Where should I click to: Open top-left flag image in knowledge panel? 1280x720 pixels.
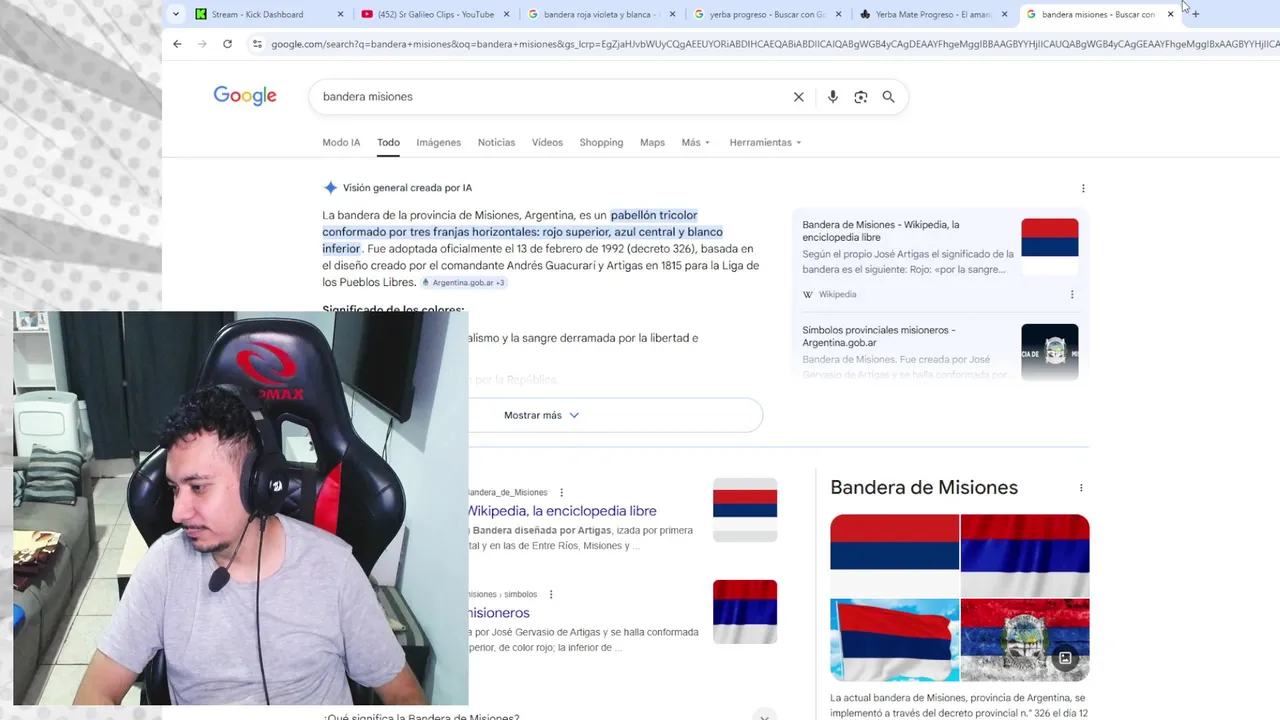pyautogui.click(x=894, y=555)
